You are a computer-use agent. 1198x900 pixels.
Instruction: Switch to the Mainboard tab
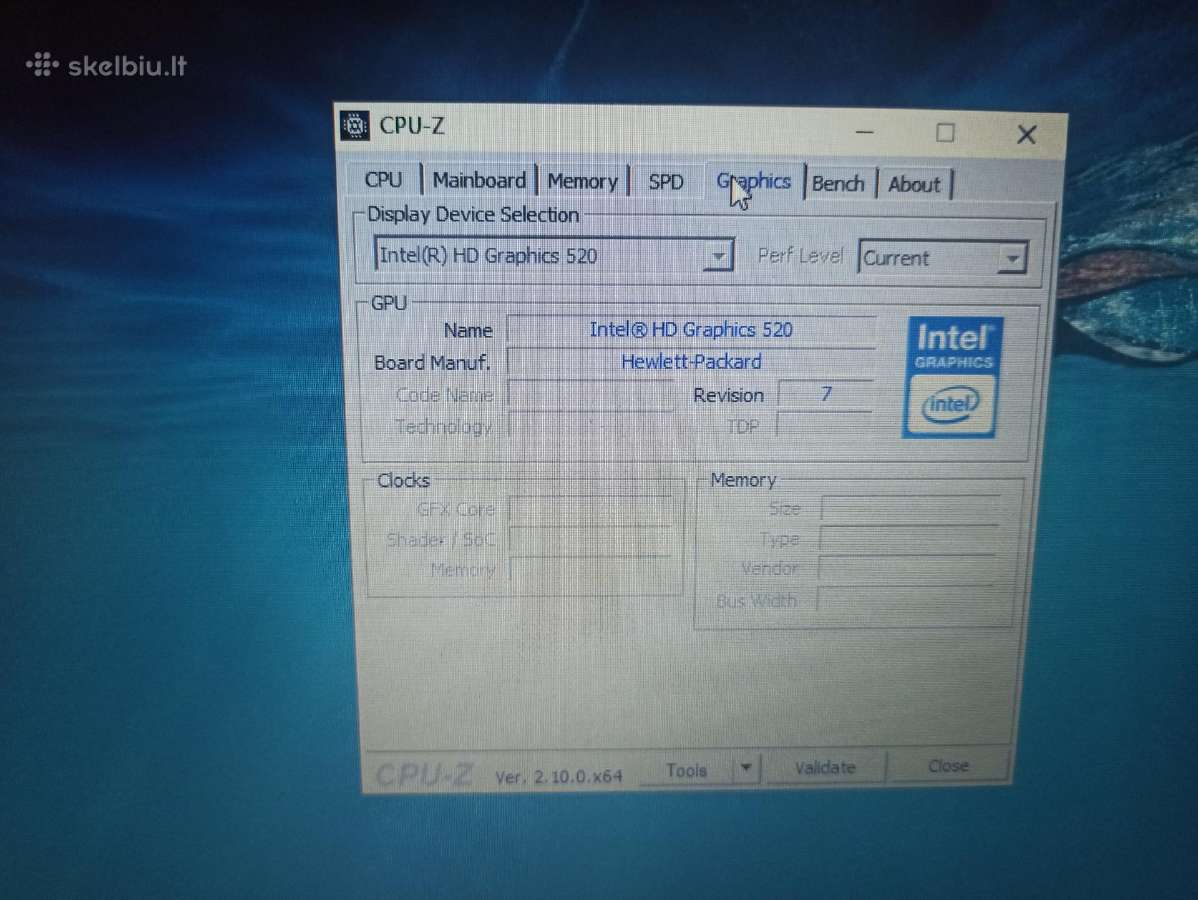point(479,180)
